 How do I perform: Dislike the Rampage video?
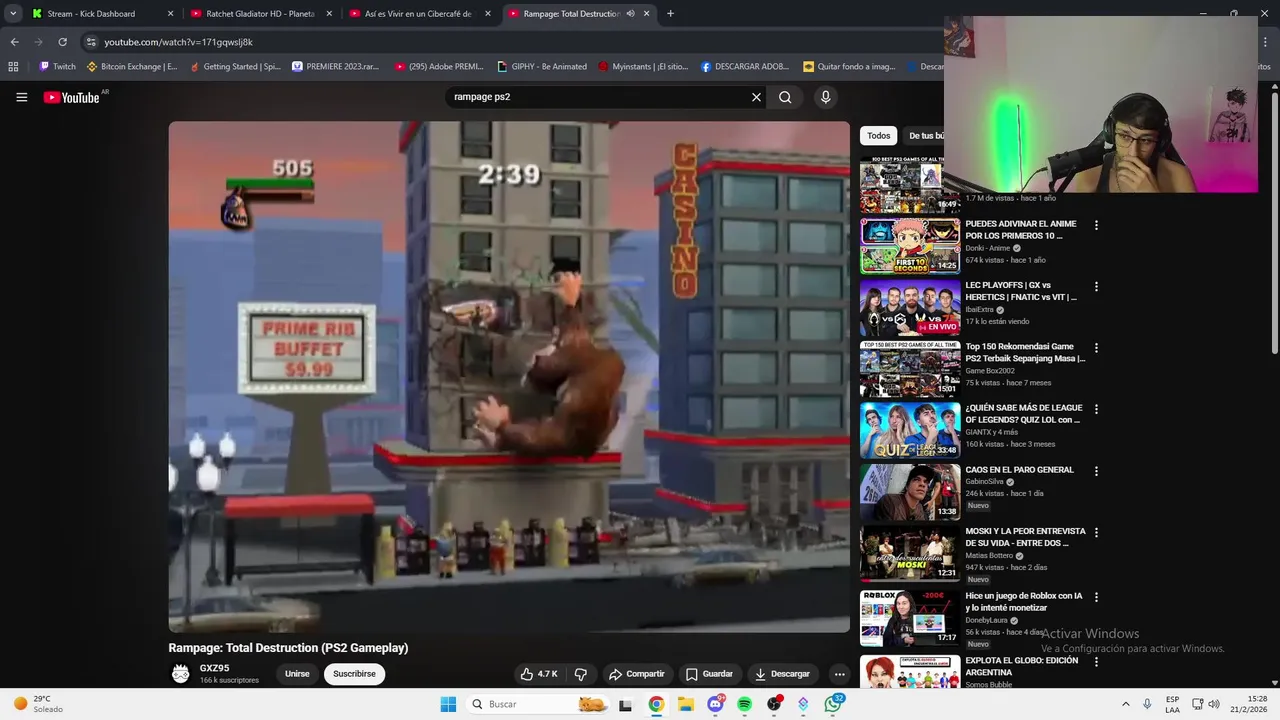pyautogui.click(x=581, y=674)
